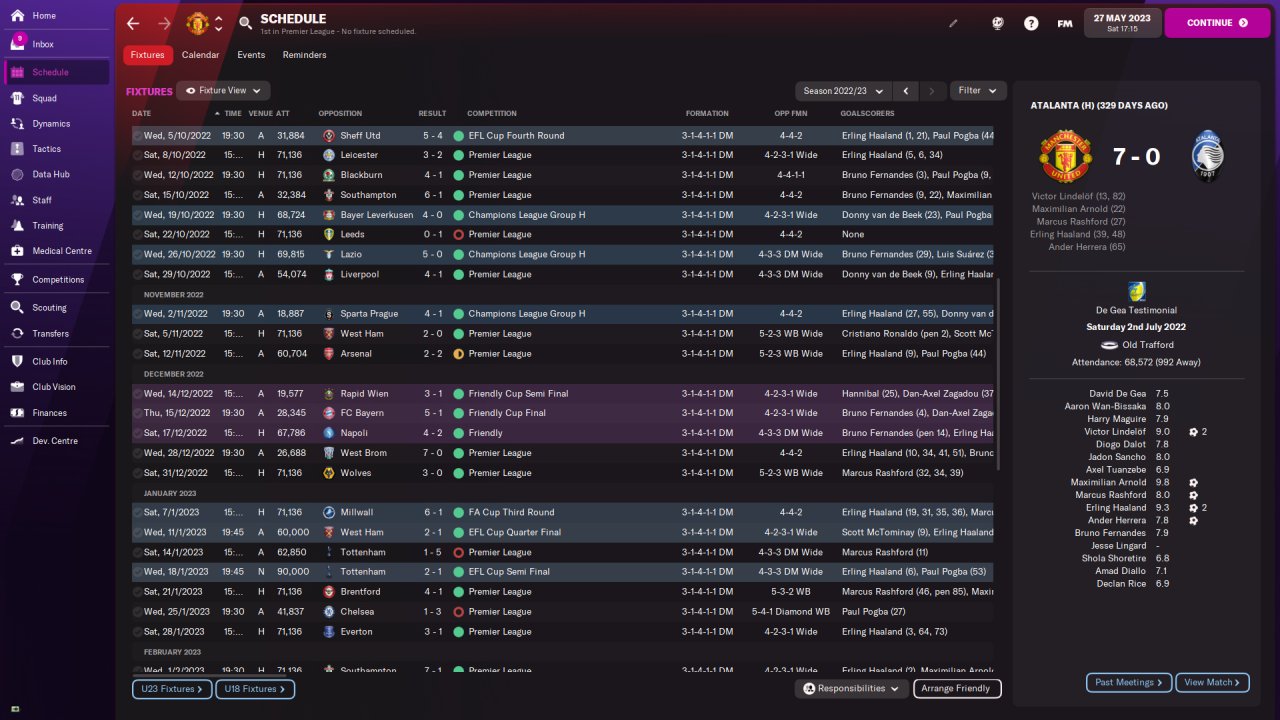Select the Arsenal fixture row checkbox
The image size is (1280, 720).
[x=137, y=354]
